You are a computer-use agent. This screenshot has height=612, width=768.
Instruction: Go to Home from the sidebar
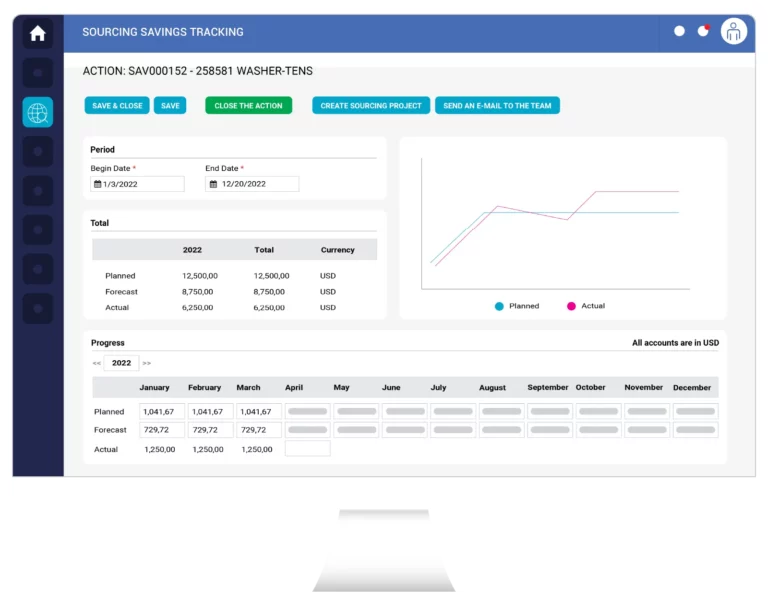[x=38, y=33]
